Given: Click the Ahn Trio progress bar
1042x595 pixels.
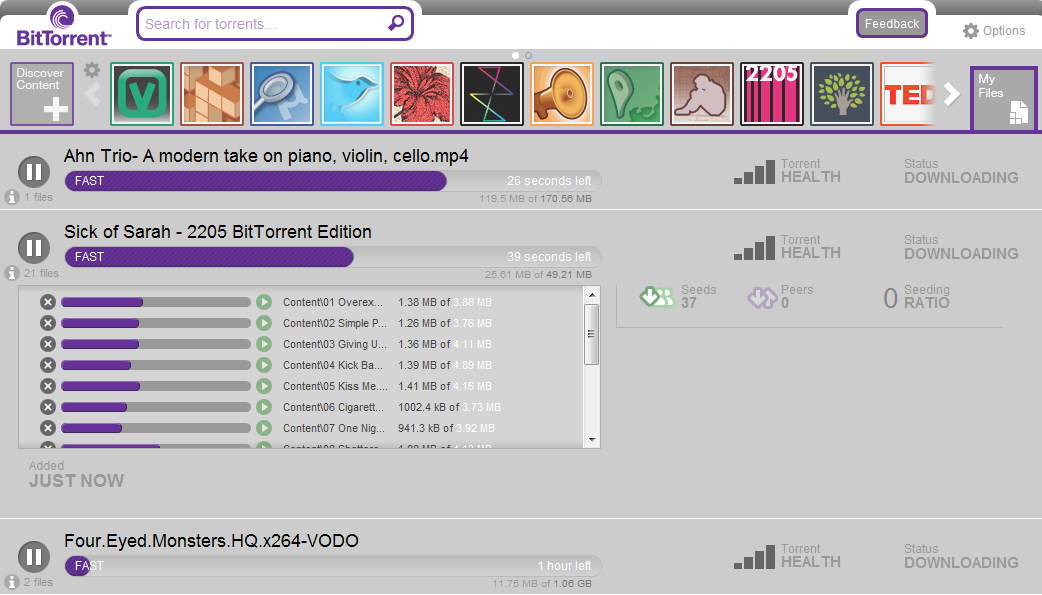Looking at the screenshot, I should (x=333, y=181).
